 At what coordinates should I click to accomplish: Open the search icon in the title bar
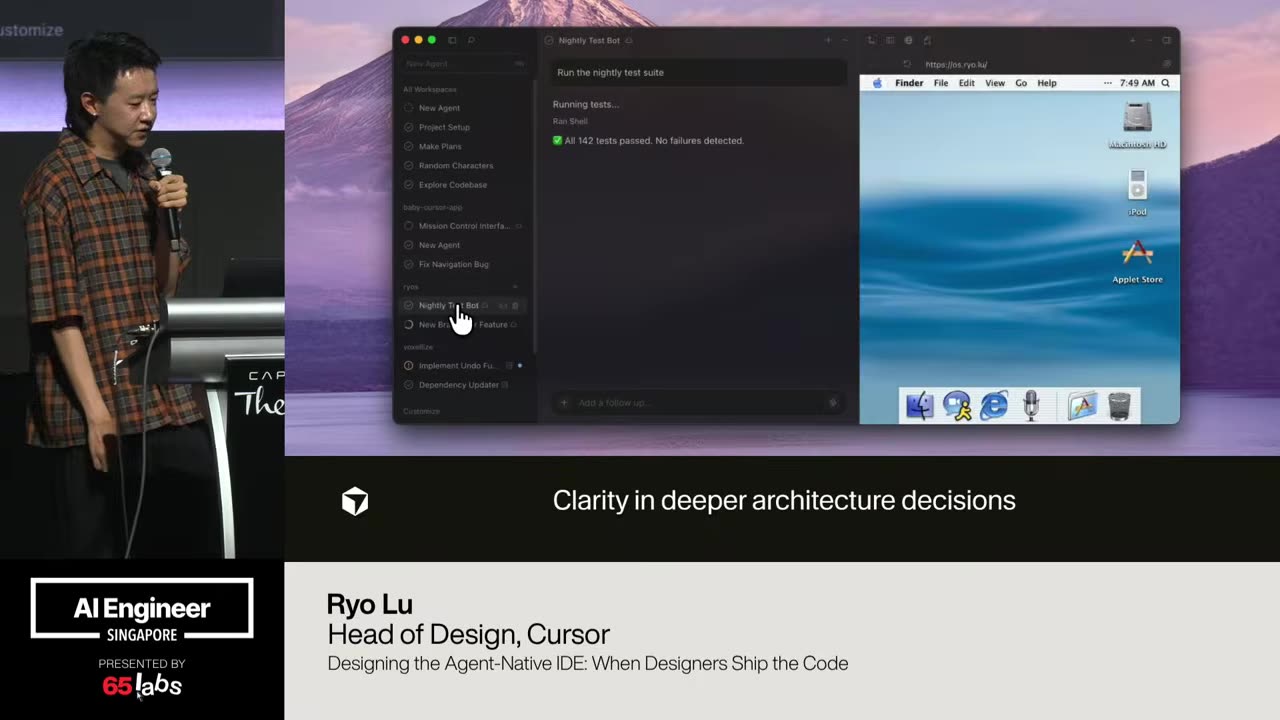point(471,40)
